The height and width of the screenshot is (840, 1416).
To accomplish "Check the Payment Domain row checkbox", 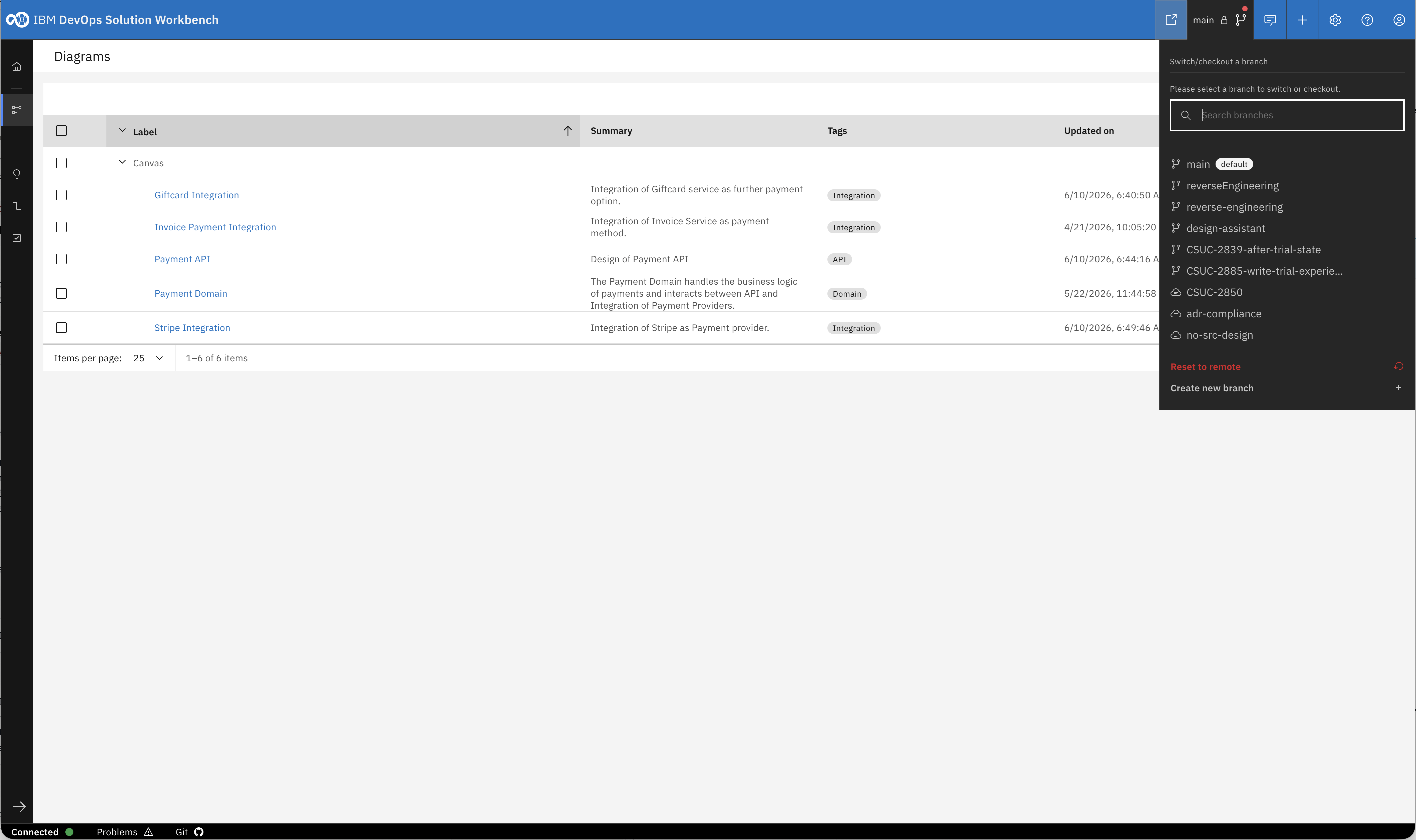I will pyautogui.click(x=61, y=293).
